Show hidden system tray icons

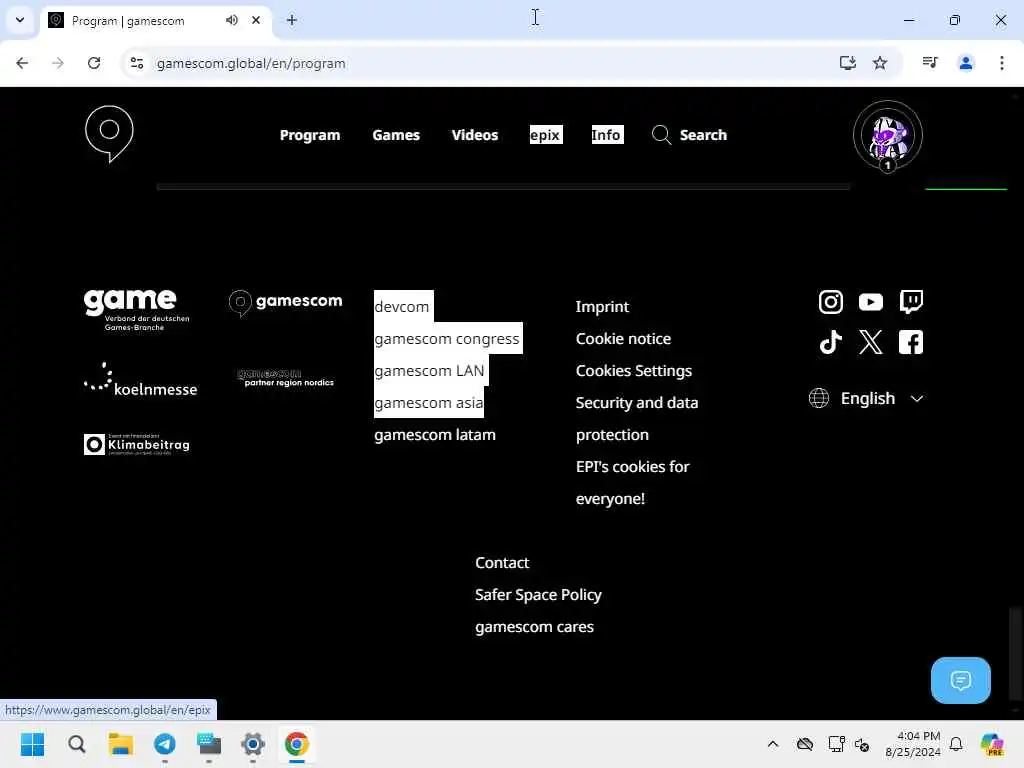pos(773,744)
